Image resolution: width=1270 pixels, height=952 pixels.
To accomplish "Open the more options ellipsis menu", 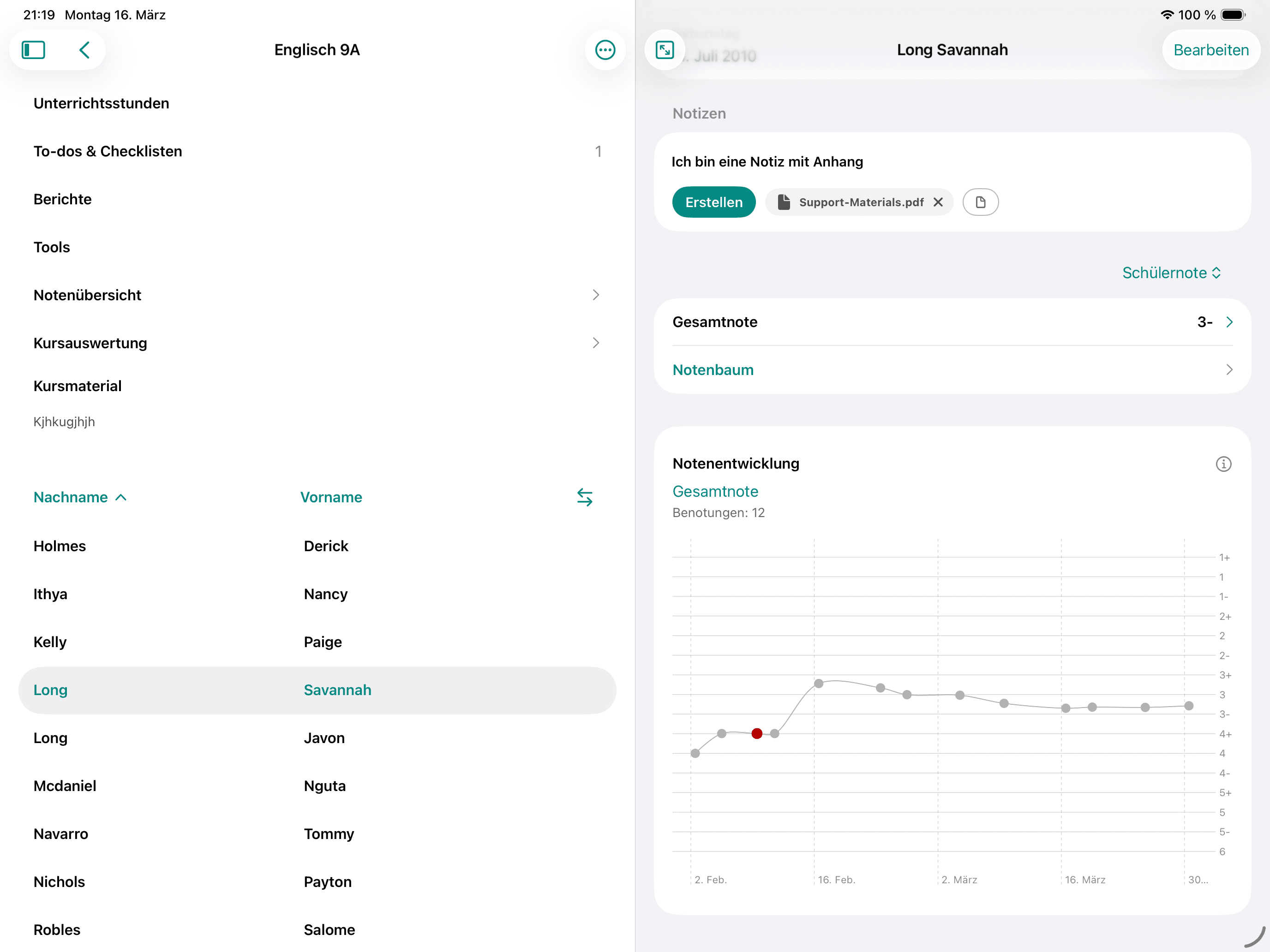I will pos(605,50).
